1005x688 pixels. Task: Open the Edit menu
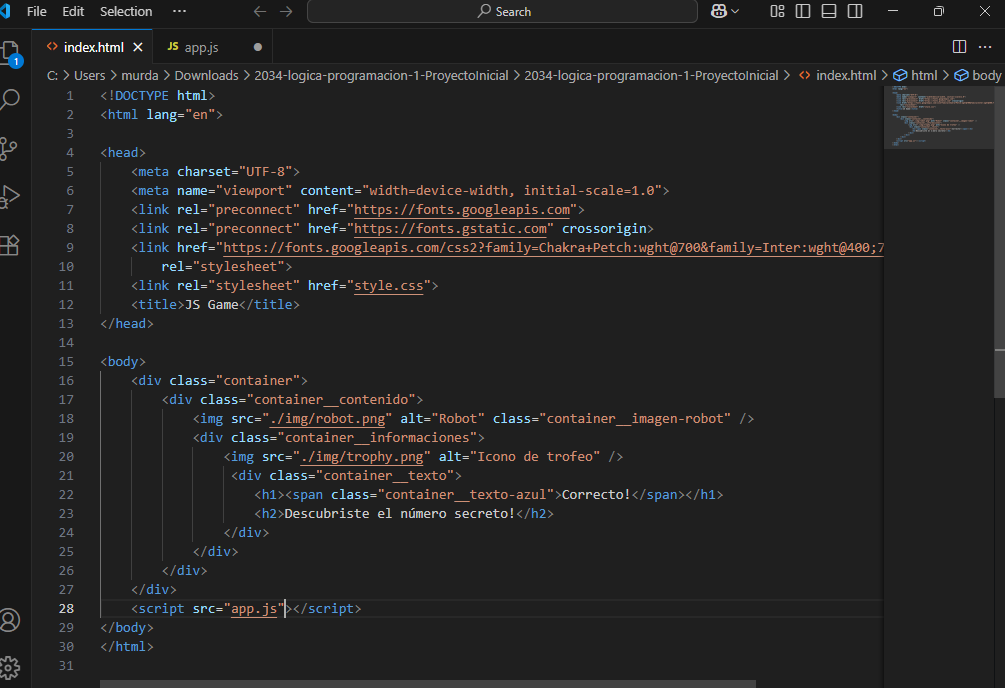(73, 12)
